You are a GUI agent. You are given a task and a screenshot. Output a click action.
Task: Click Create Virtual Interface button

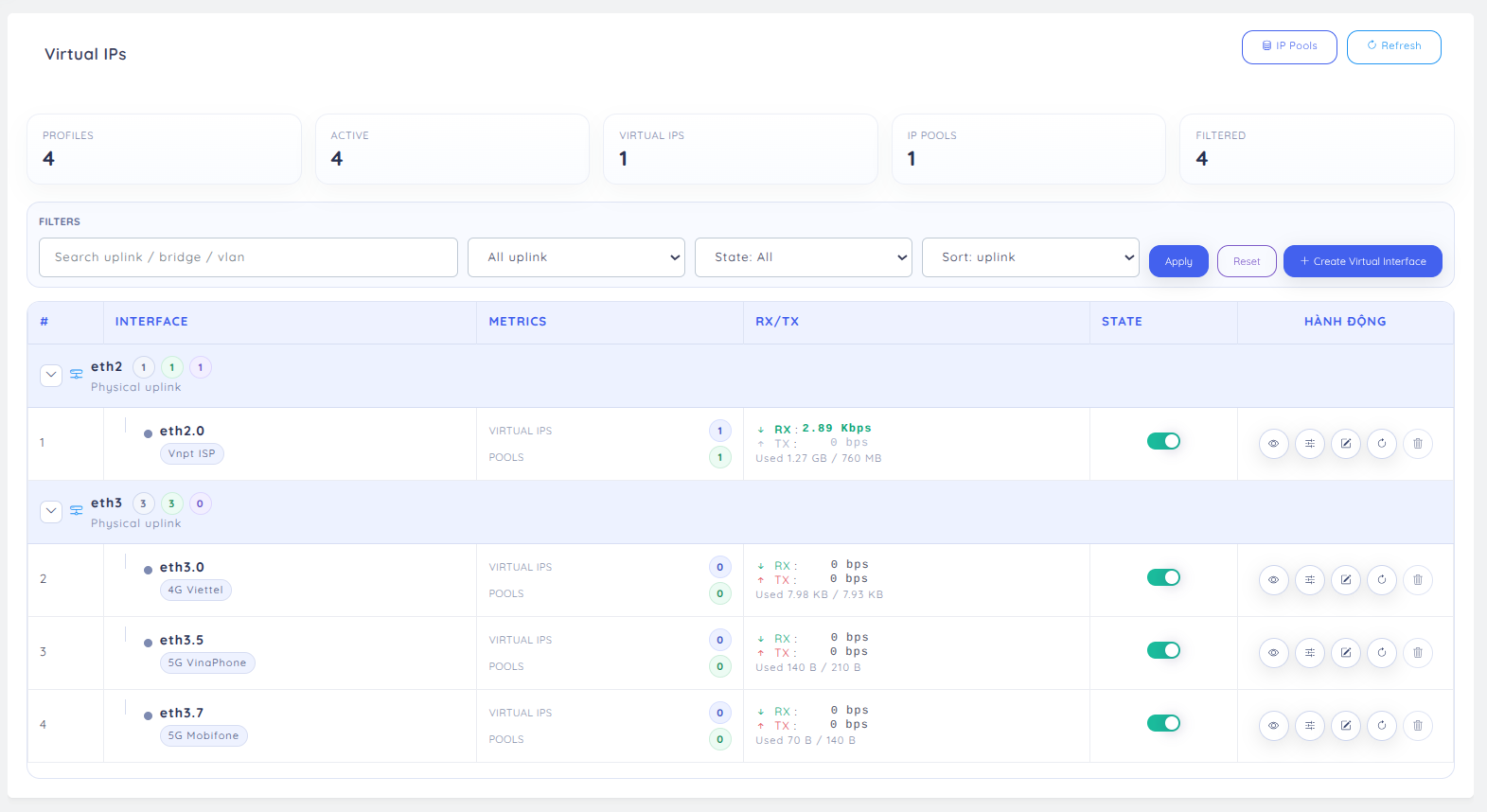coord(1363,261)
